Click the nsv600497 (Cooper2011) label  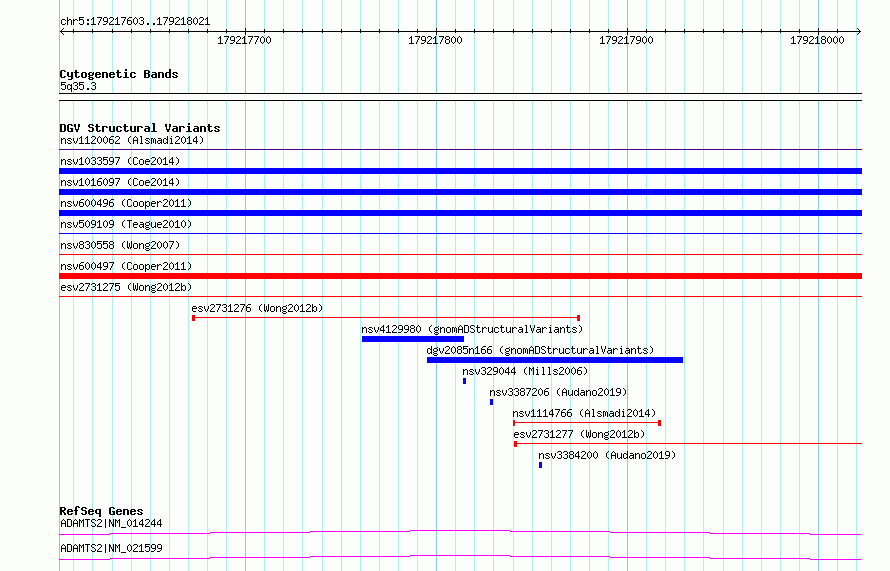coord(126,266)
